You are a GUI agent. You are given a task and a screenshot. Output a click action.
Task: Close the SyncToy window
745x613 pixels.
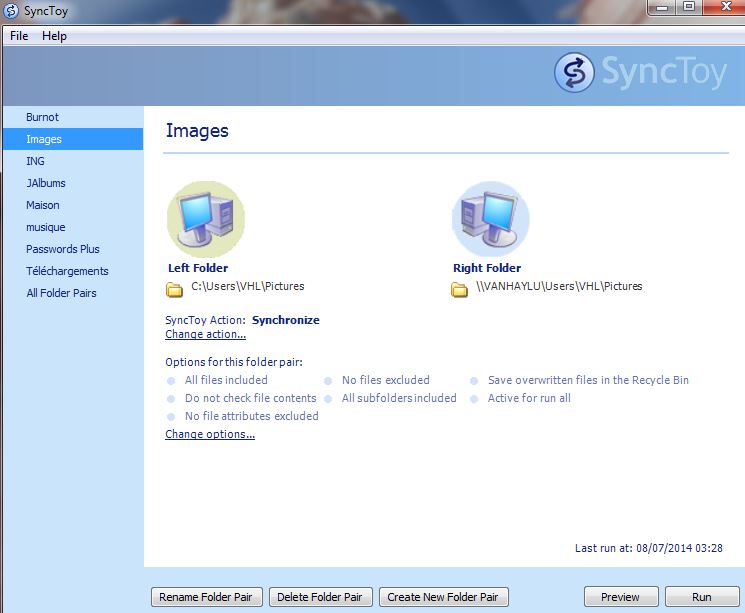pyautogui.click(x=725, y=7)
